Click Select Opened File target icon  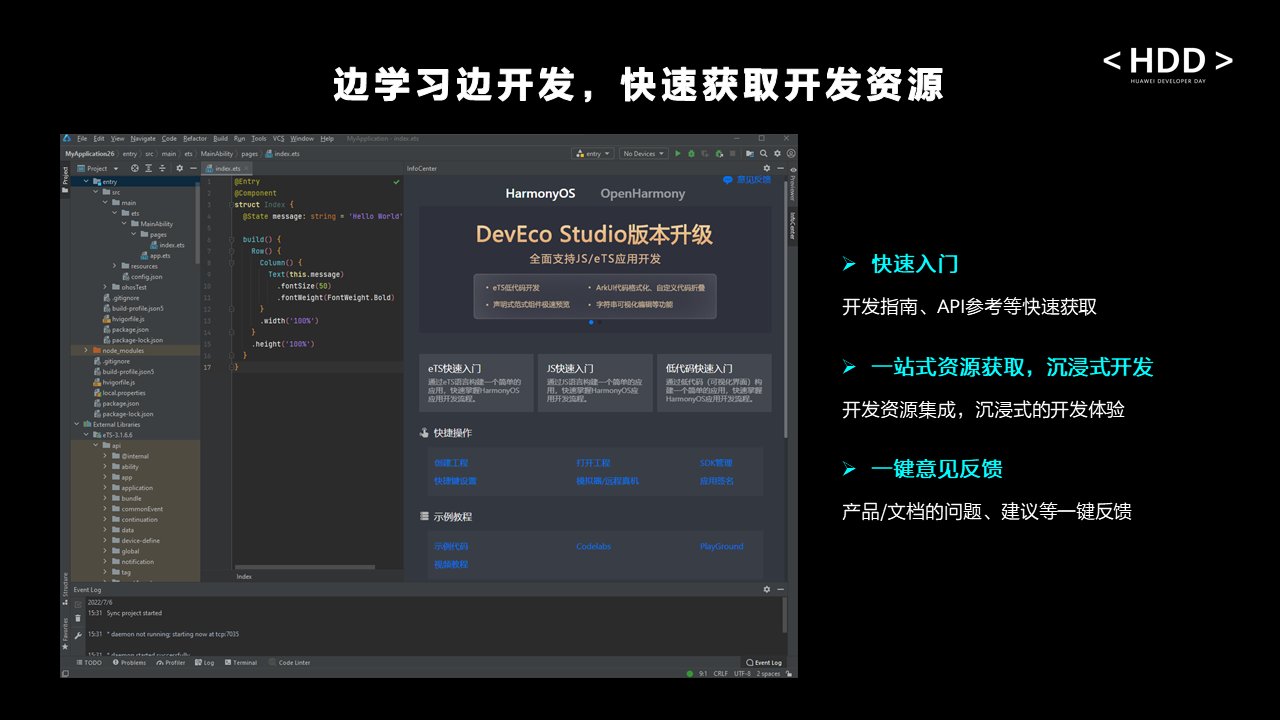[x=135, y=168]
